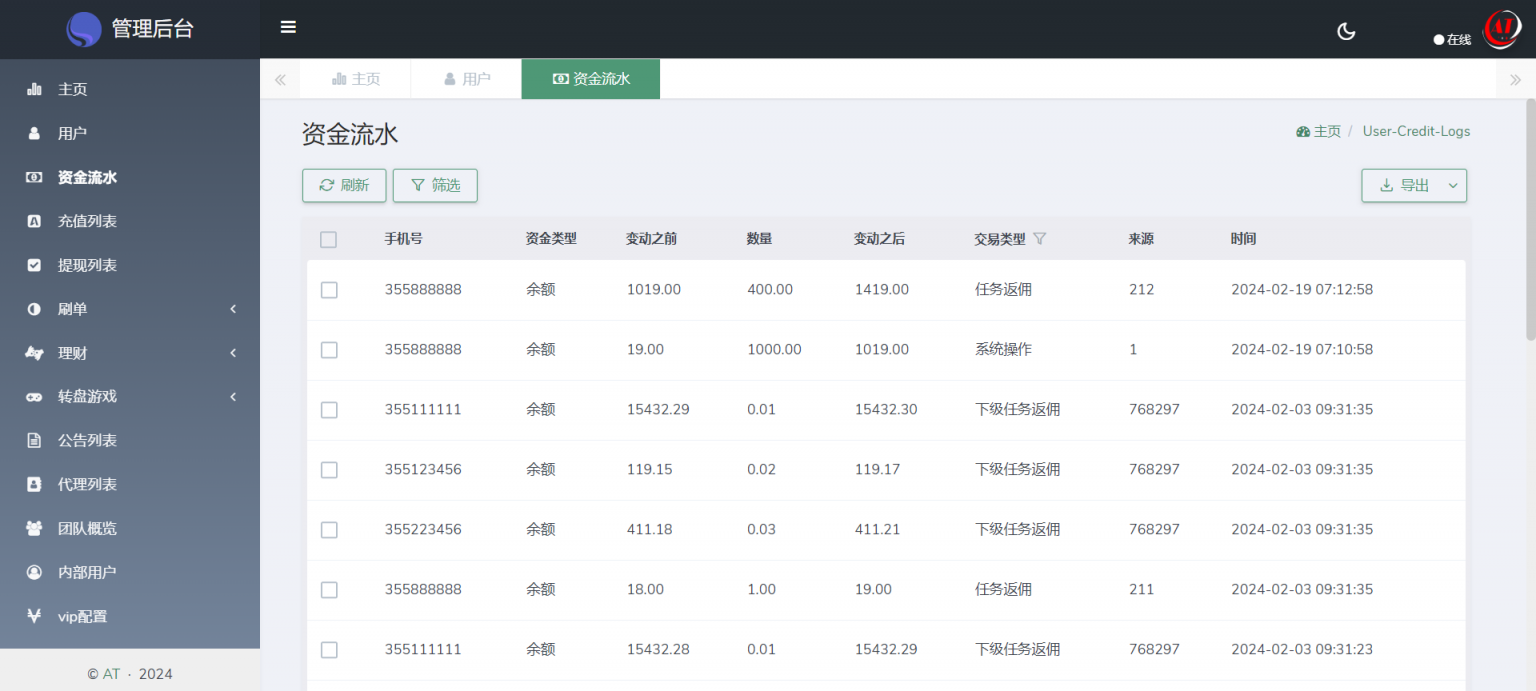View 团队概览 via its sidebar icon
This screenshot has height=691, width=1536.
pyautogui.click(x=35, y=528)
